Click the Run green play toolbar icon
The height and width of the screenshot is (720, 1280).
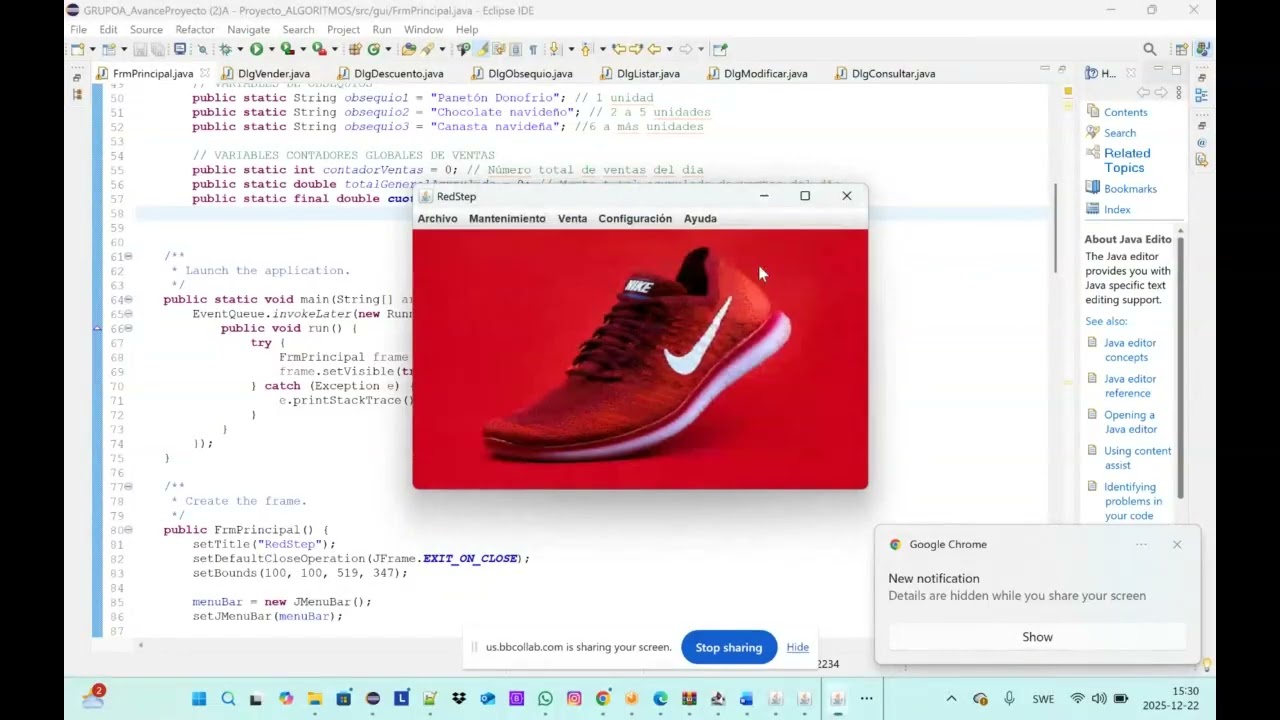coord(257,49)
